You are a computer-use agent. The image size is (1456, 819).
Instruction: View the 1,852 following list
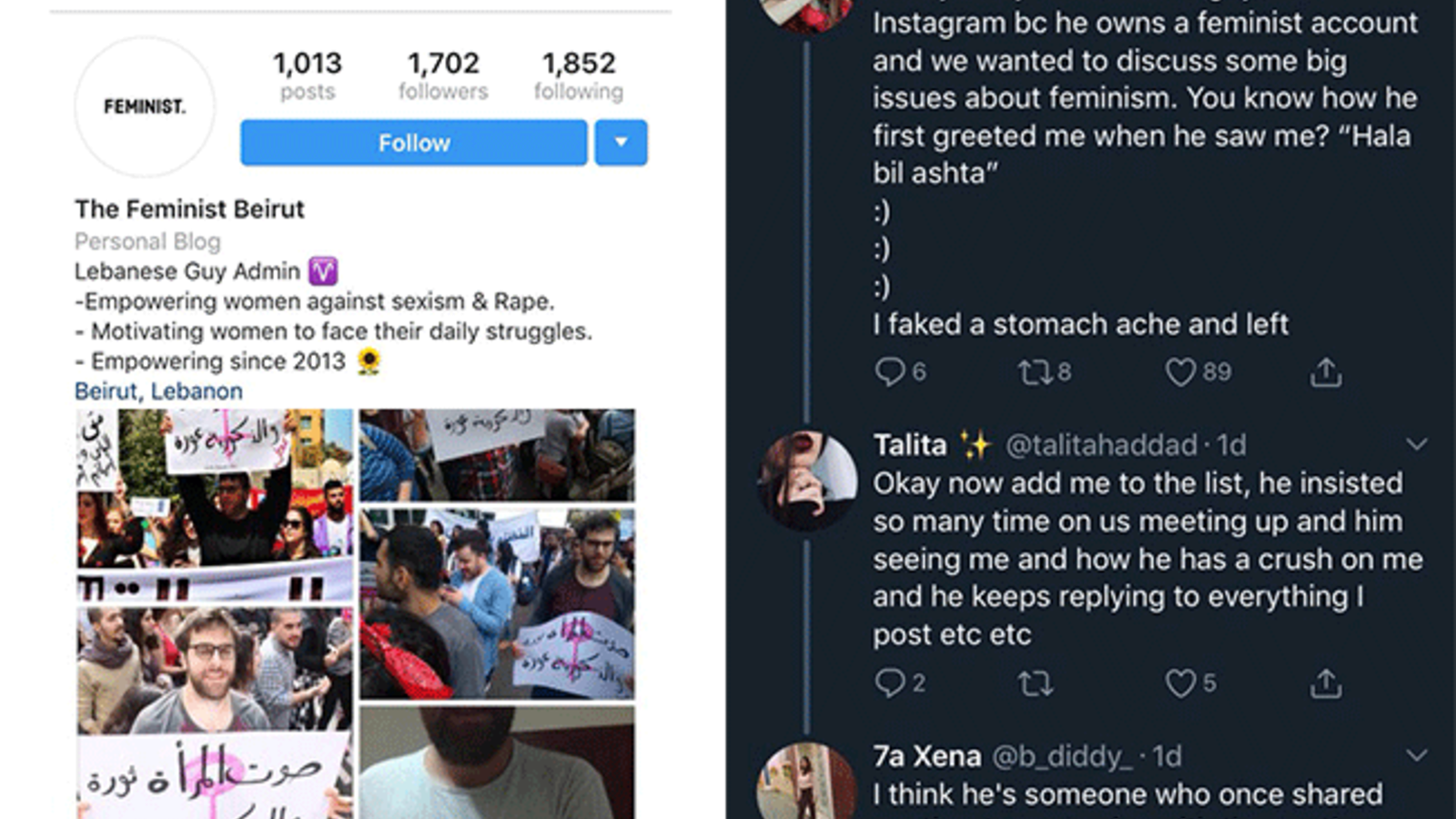click(578, 75)
